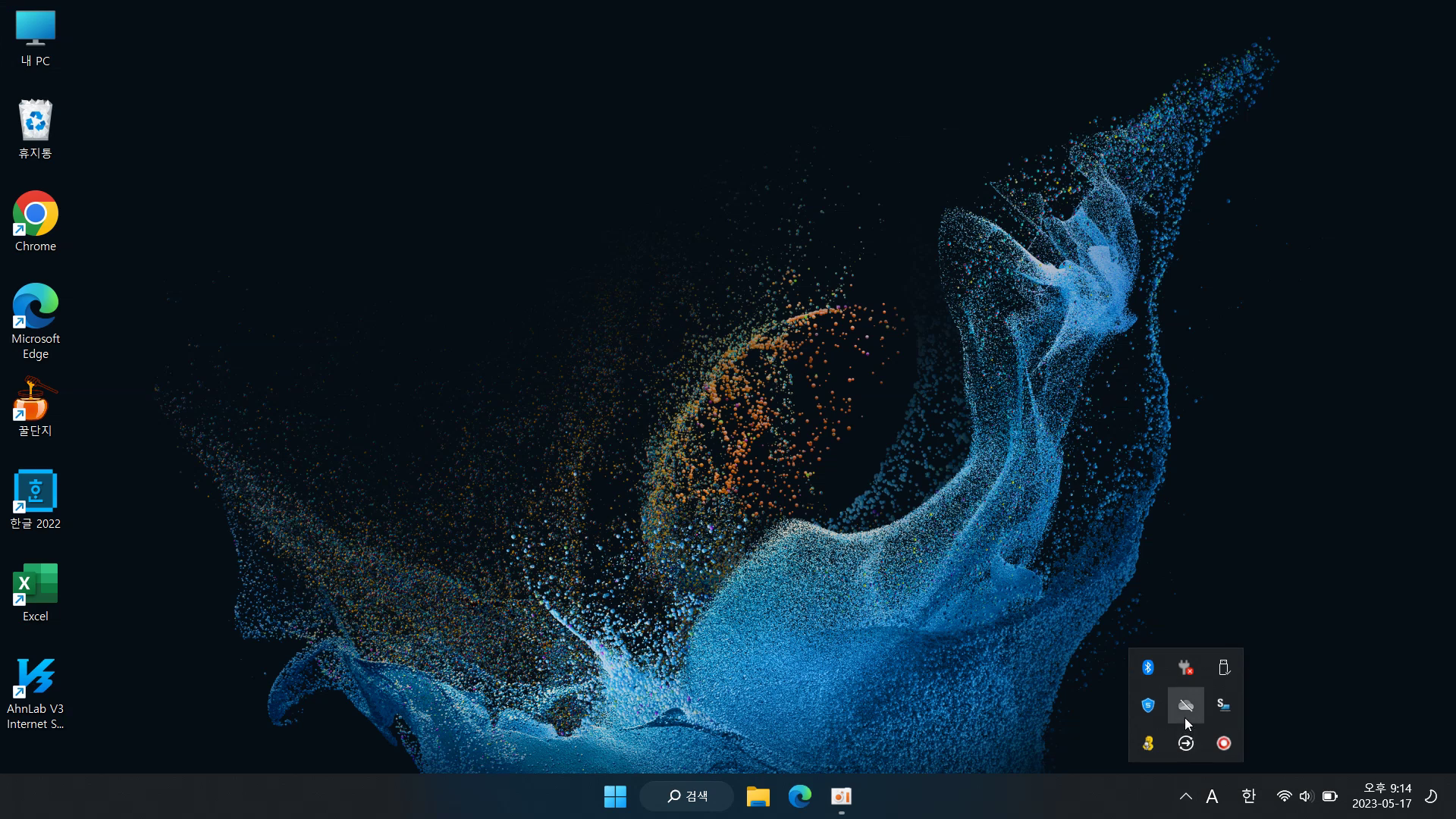
Task: Open the Windows Start menu
Action: 615,796
